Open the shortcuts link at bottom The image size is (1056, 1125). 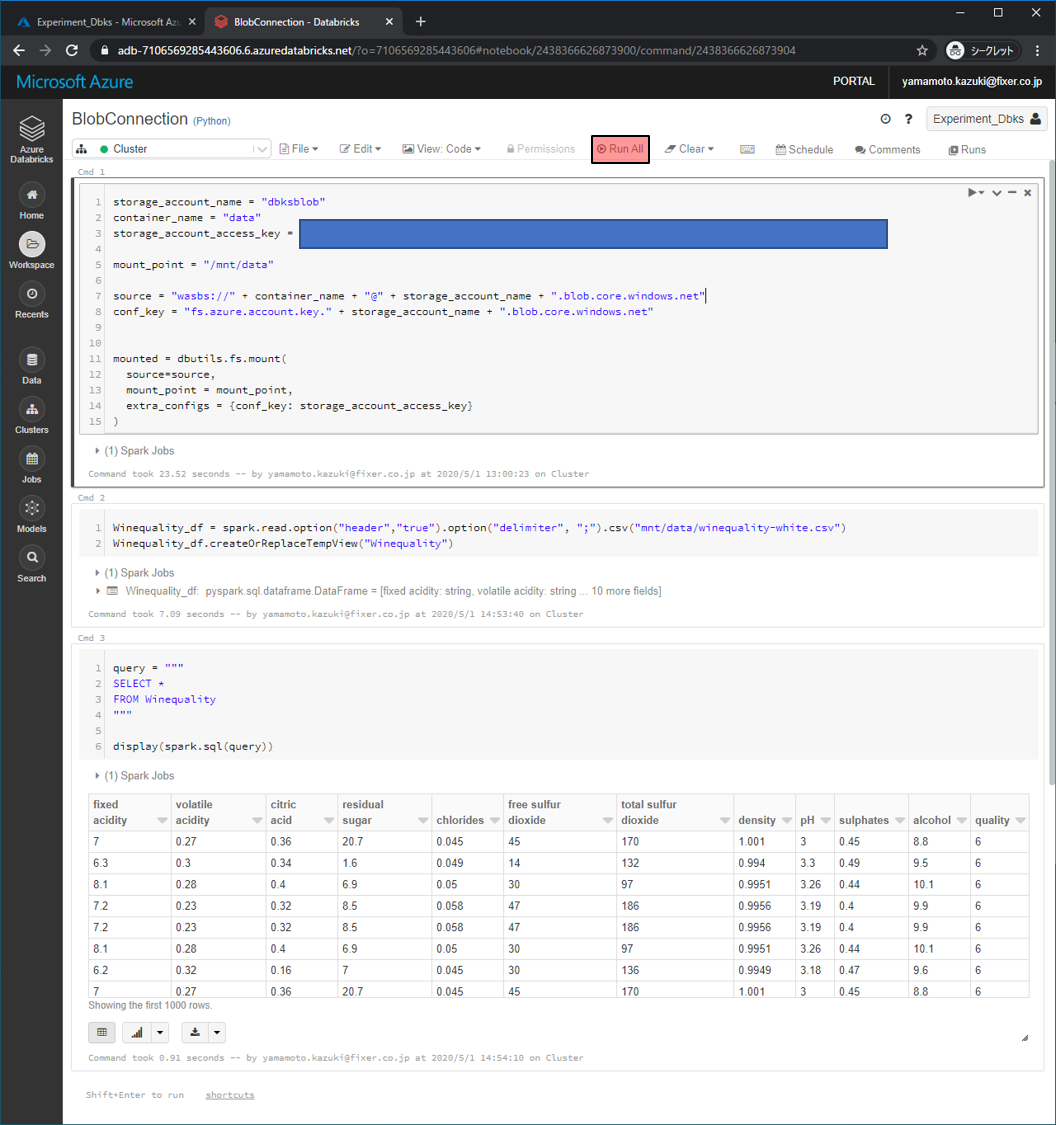coord(230,1095)
